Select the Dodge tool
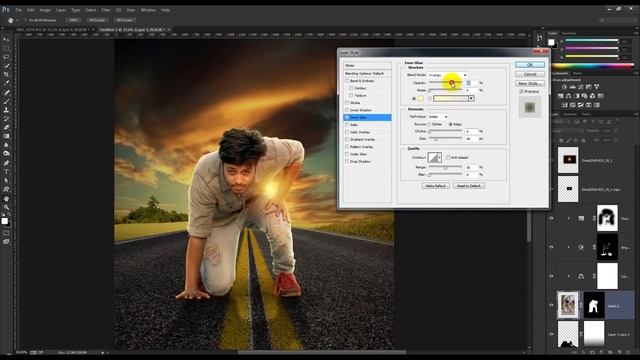This screenshot has width=640, height=360. pyautogui.click(x=6, y=153)
